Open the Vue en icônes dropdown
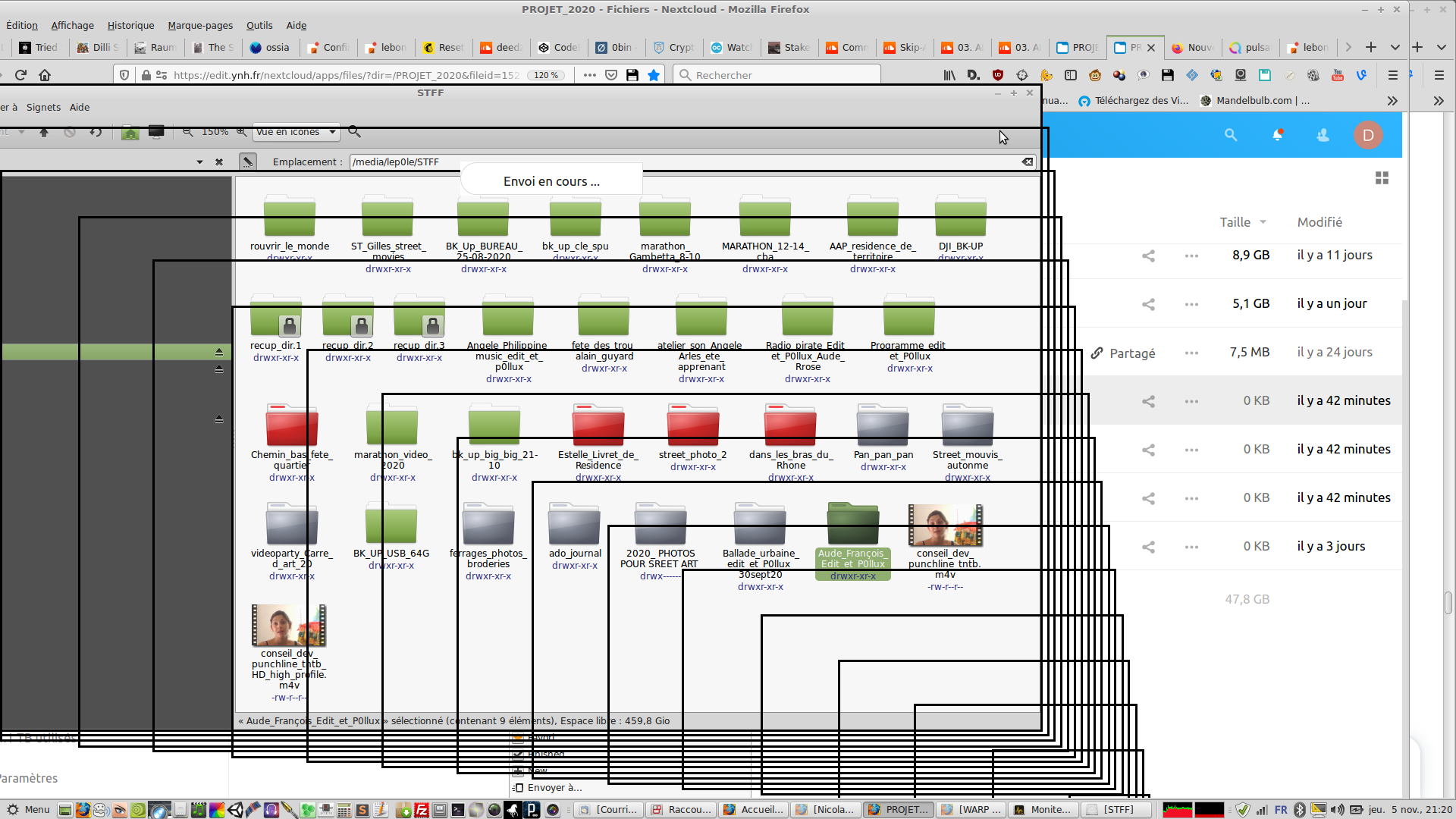This screenshot has width=1456, height=819. click(297, 132)
